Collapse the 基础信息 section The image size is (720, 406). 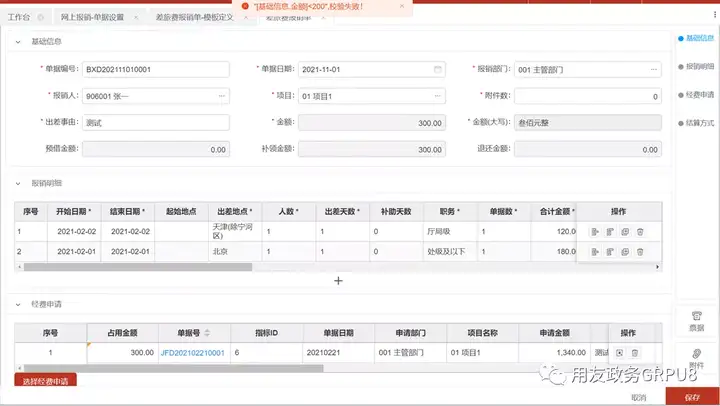[x=18, y=42]
